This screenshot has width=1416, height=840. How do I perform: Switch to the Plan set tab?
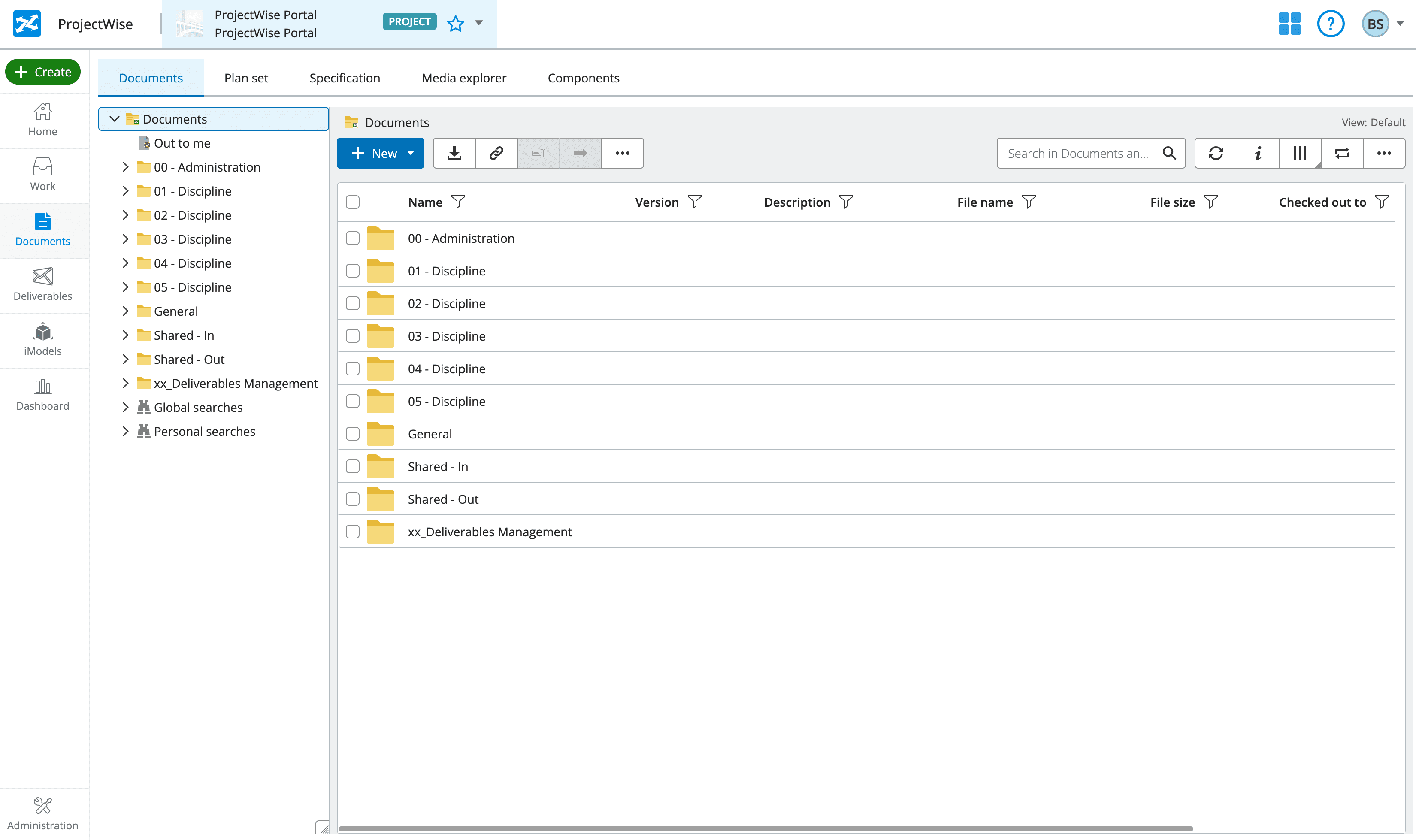click(x=246, y=78)
